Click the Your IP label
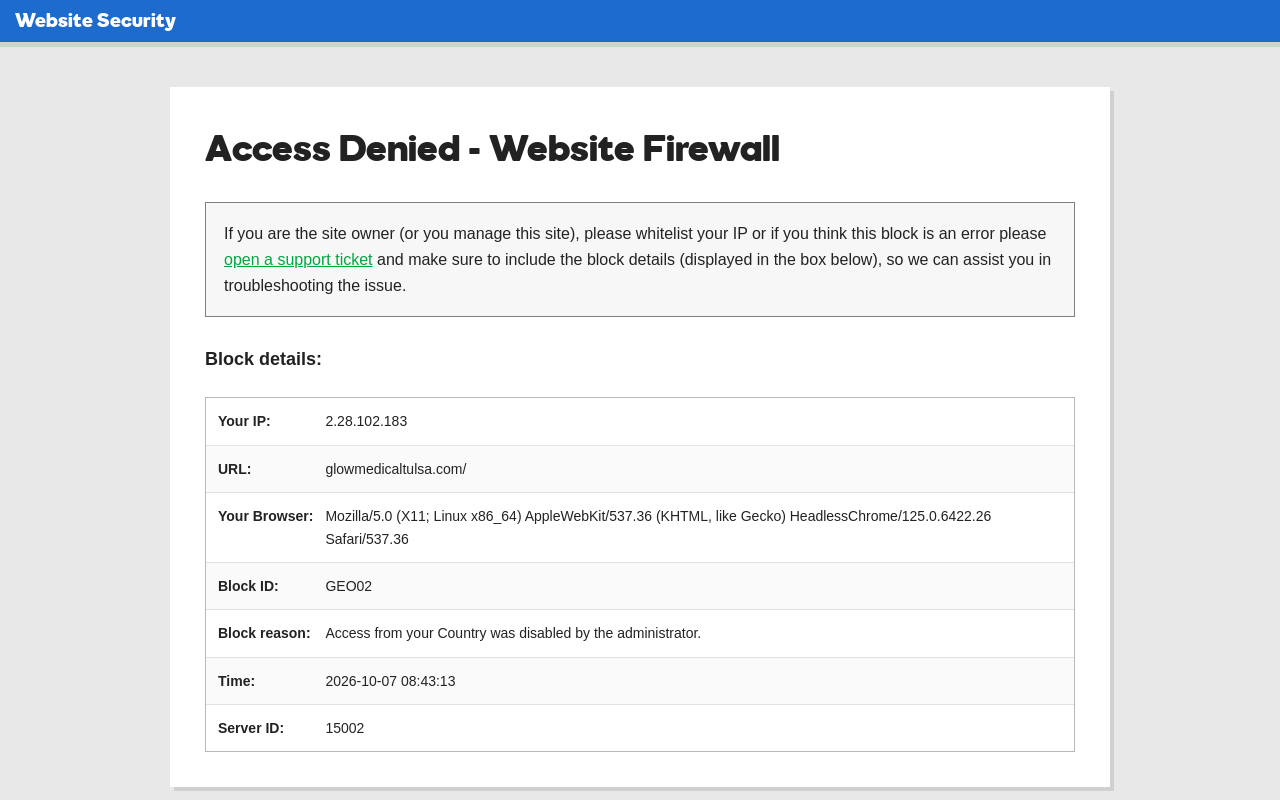This screenshot has width=1280, height=800. pos(244,421)
